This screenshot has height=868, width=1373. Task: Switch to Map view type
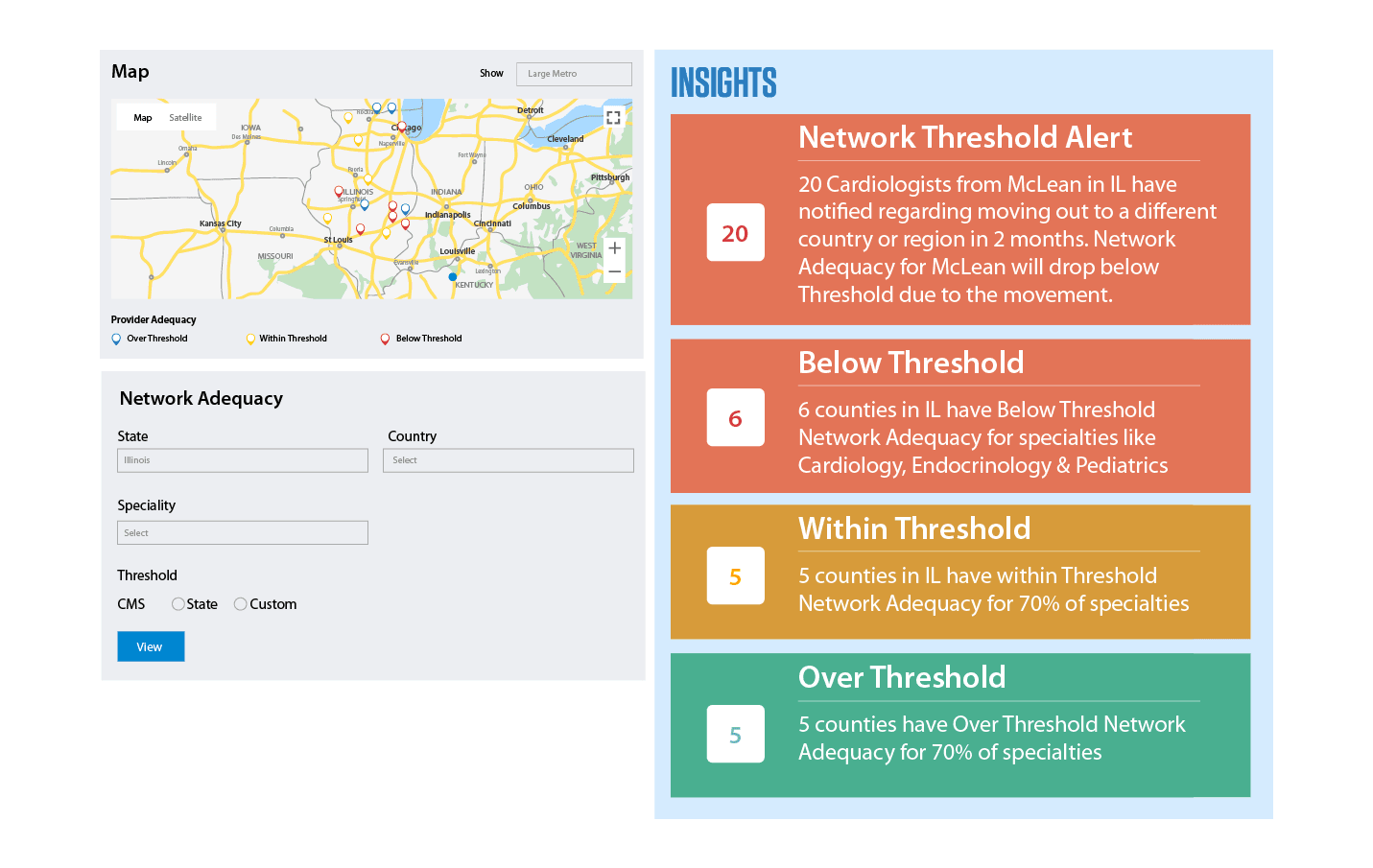tap(142, 117)
